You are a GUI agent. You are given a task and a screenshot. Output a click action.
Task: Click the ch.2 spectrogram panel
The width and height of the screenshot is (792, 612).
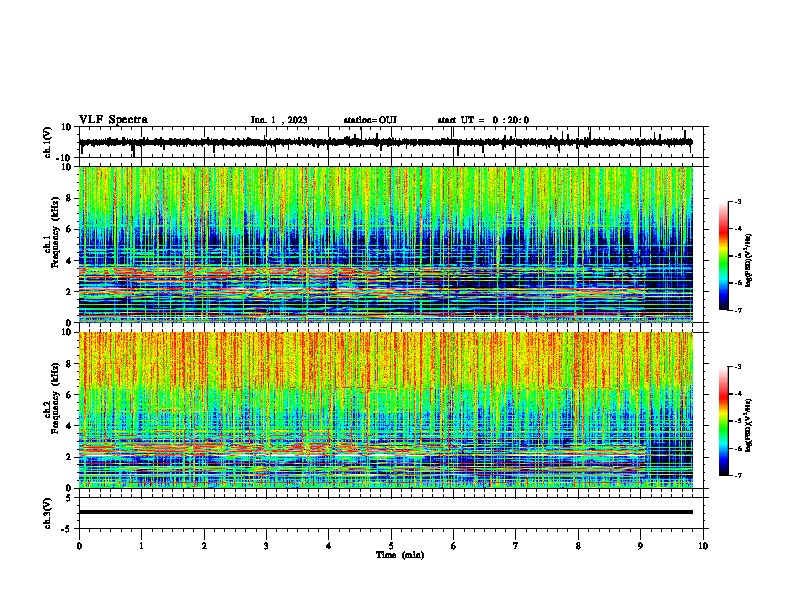point(386,410)
